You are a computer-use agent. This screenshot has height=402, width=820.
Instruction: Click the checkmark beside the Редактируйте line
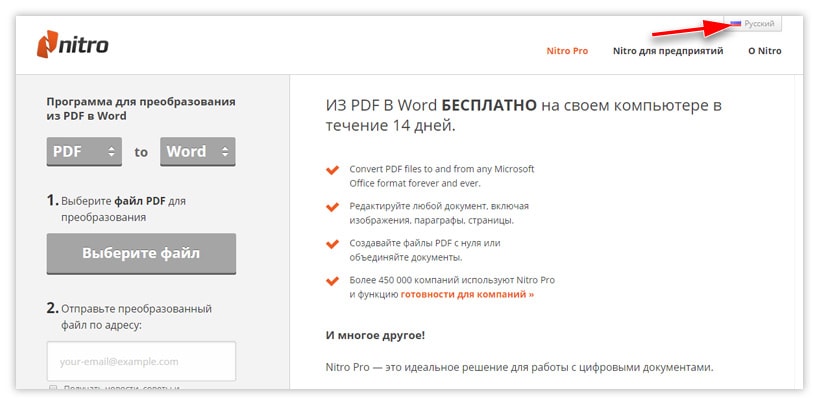coord(332,207)
